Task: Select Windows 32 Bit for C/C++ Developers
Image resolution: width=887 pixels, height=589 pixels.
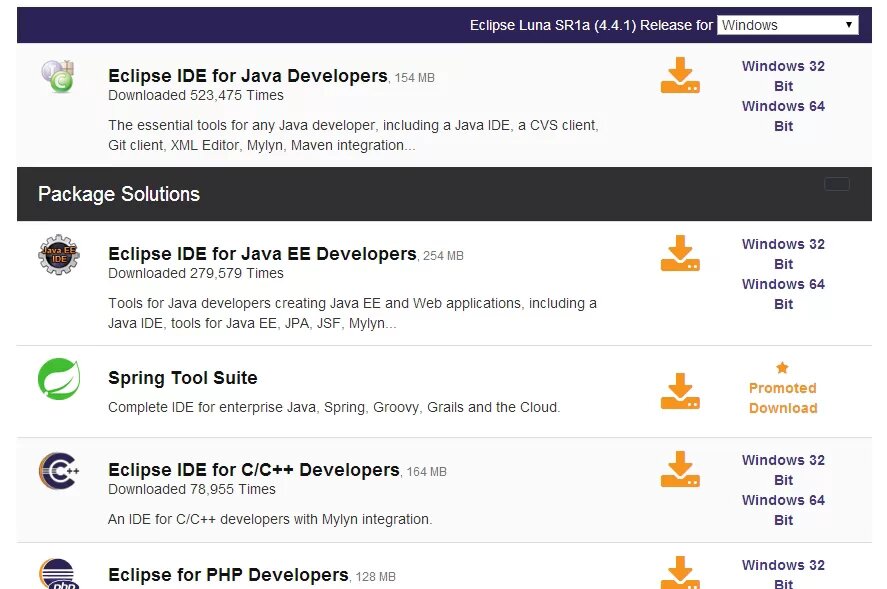Action: coord(783,470)
